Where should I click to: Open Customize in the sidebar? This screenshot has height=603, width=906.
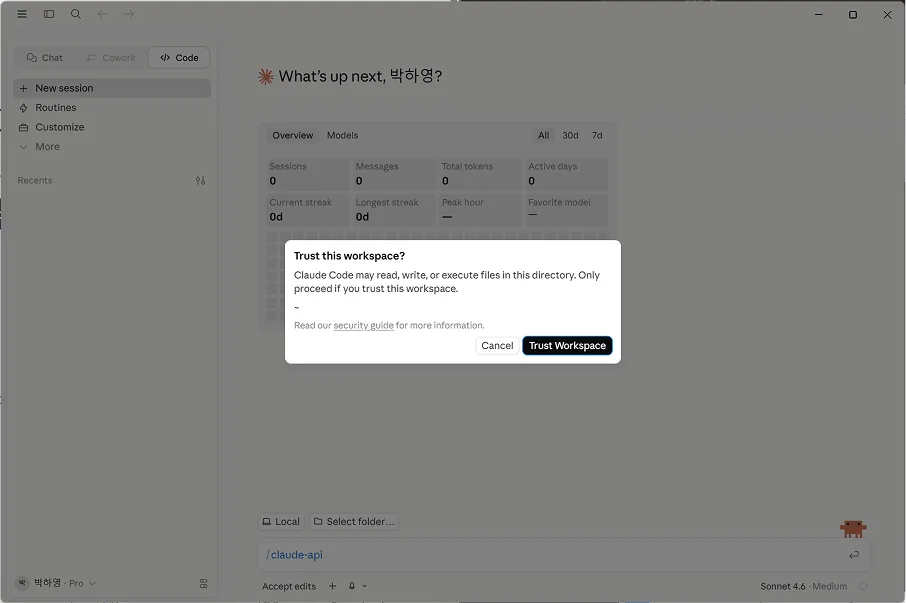pos(112,127)
